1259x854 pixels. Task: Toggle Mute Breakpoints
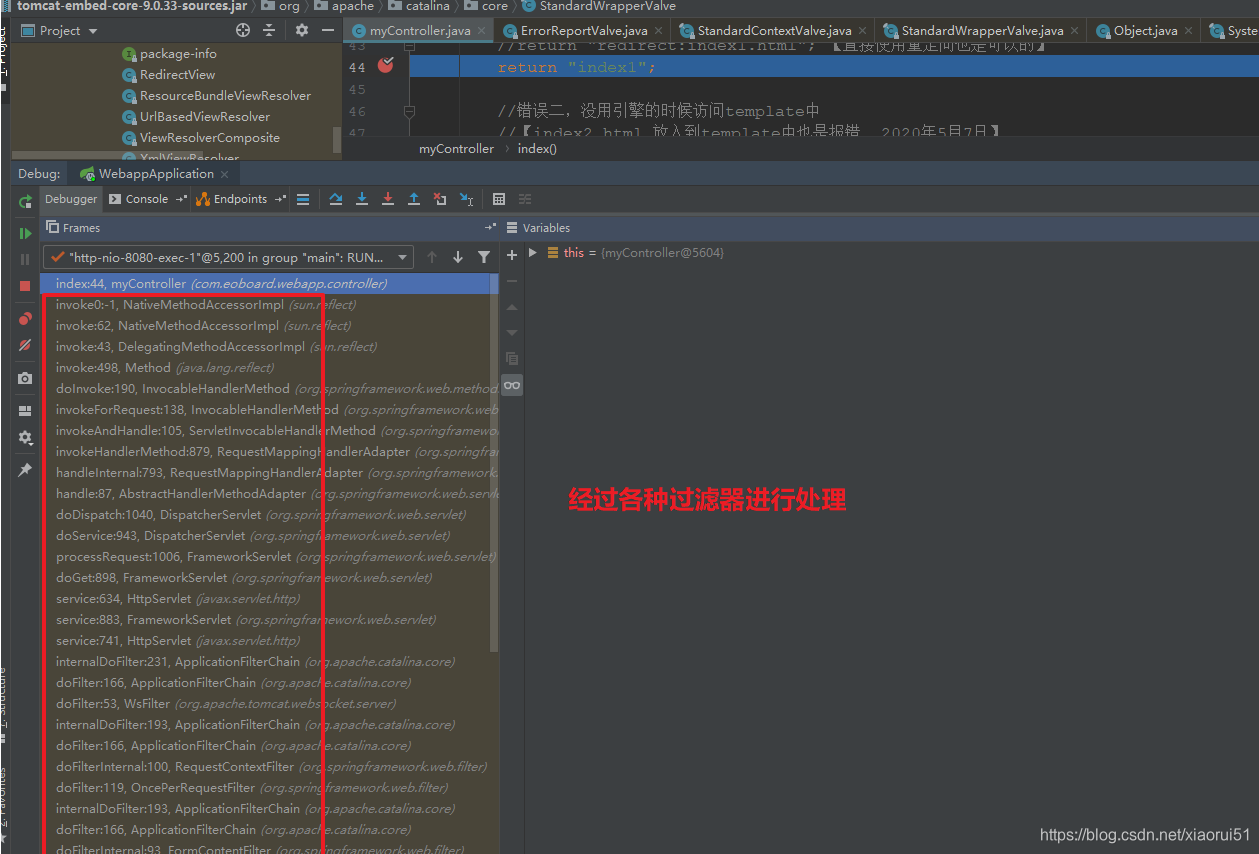(25, 345)
